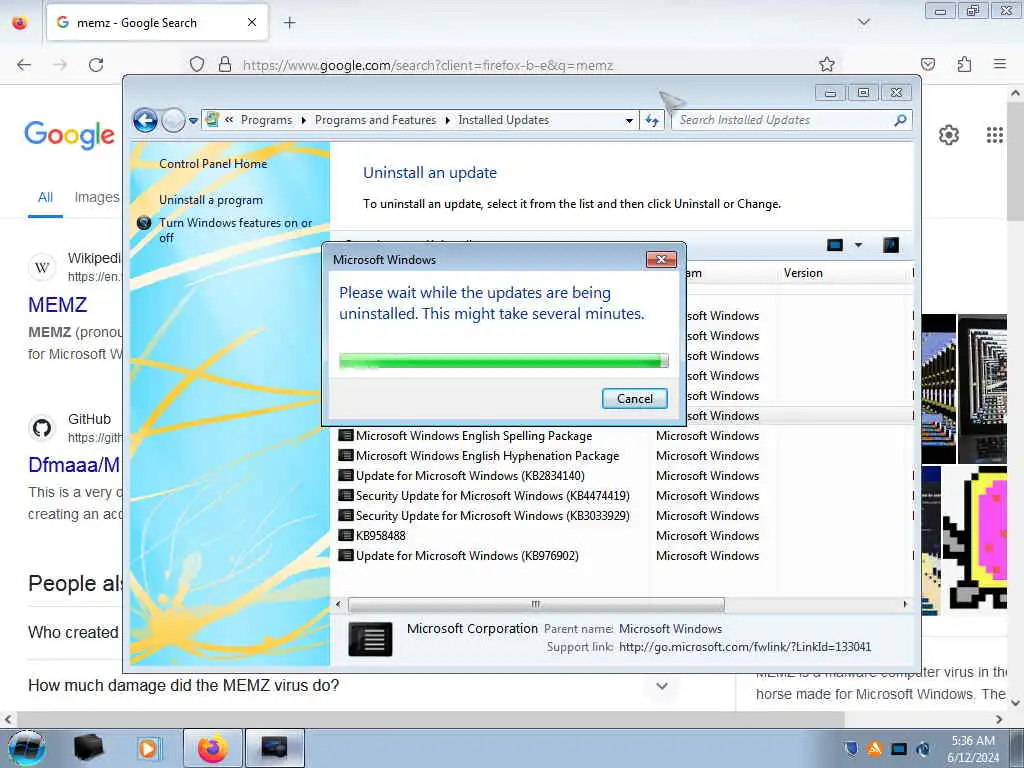Viewport: 1024px width, 768px height.
Task: Select Programs in the breadcrumb path
Action: point(266,120)
